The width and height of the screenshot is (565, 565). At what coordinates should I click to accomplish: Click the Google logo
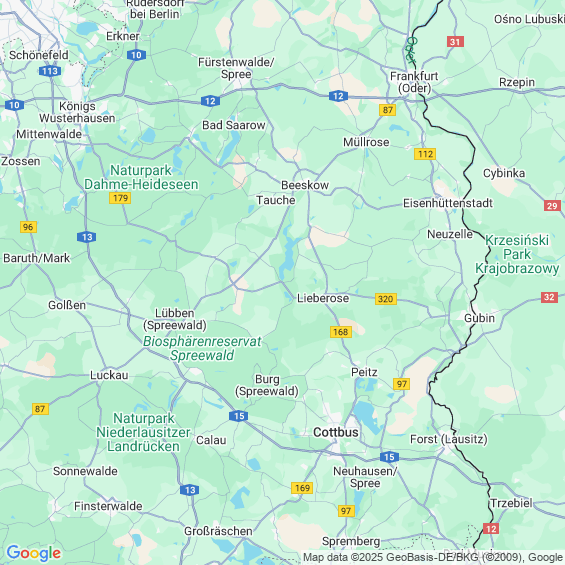click(x=34, y=553)
